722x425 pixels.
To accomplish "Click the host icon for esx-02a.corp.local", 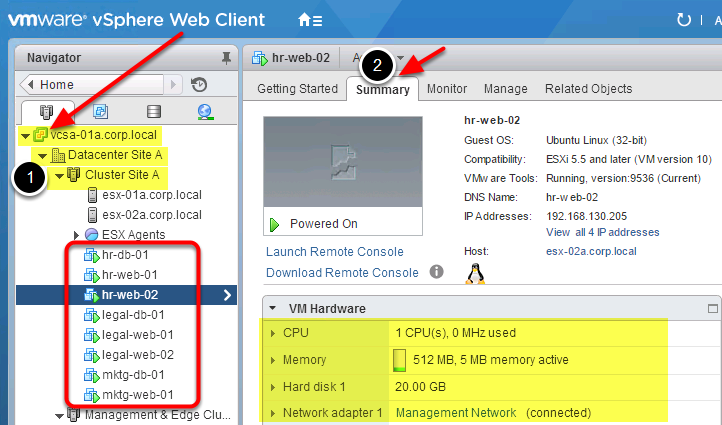I will tap(92, 215).
